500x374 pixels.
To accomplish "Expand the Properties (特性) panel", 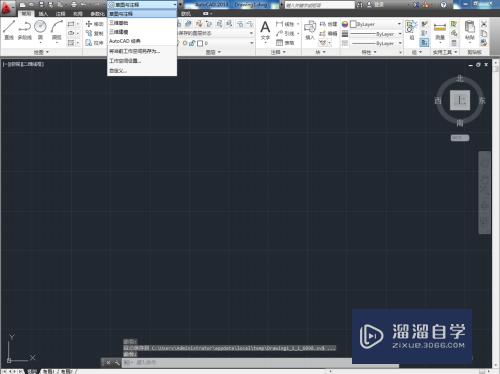I will pyautogui.click(x=369, y=52).
